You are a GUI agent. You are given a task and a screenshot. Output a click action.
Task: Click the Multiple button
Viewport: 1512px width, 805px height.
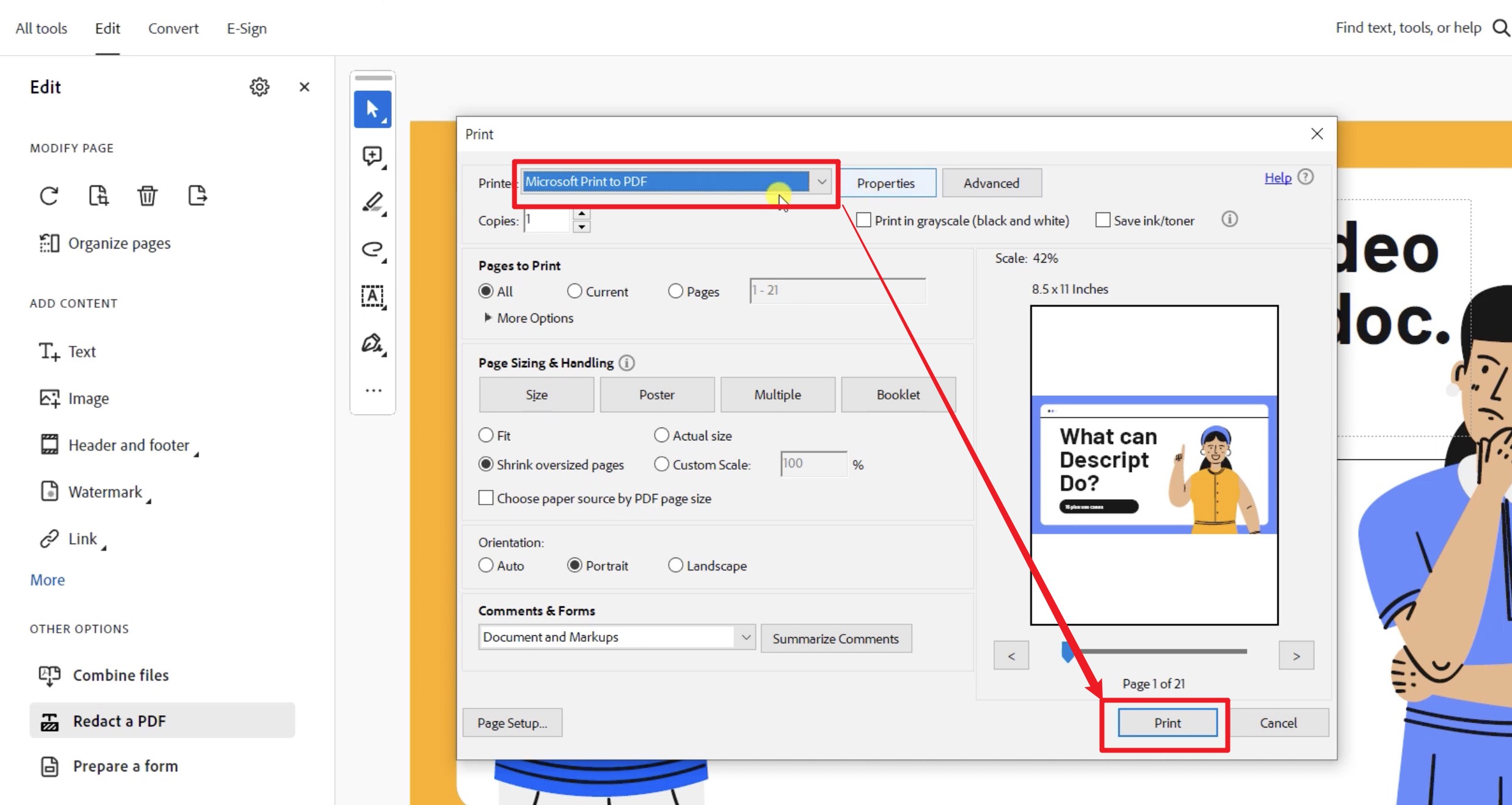click(x=777, y=395)
